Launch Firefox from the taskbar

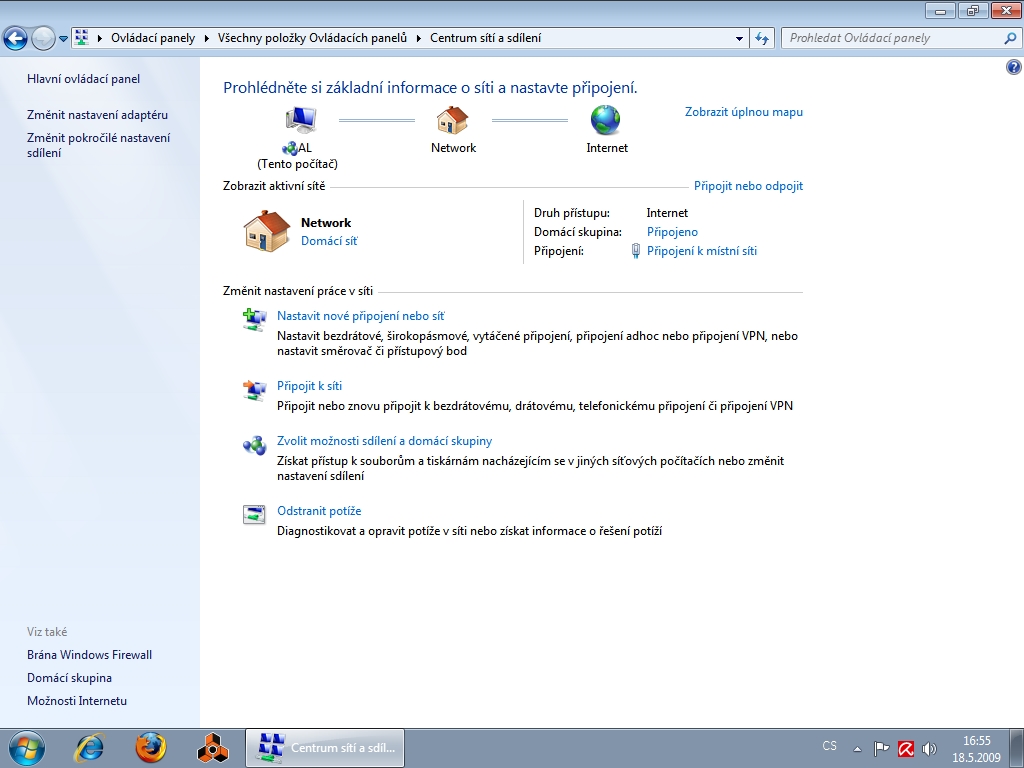tap(151, 748)
